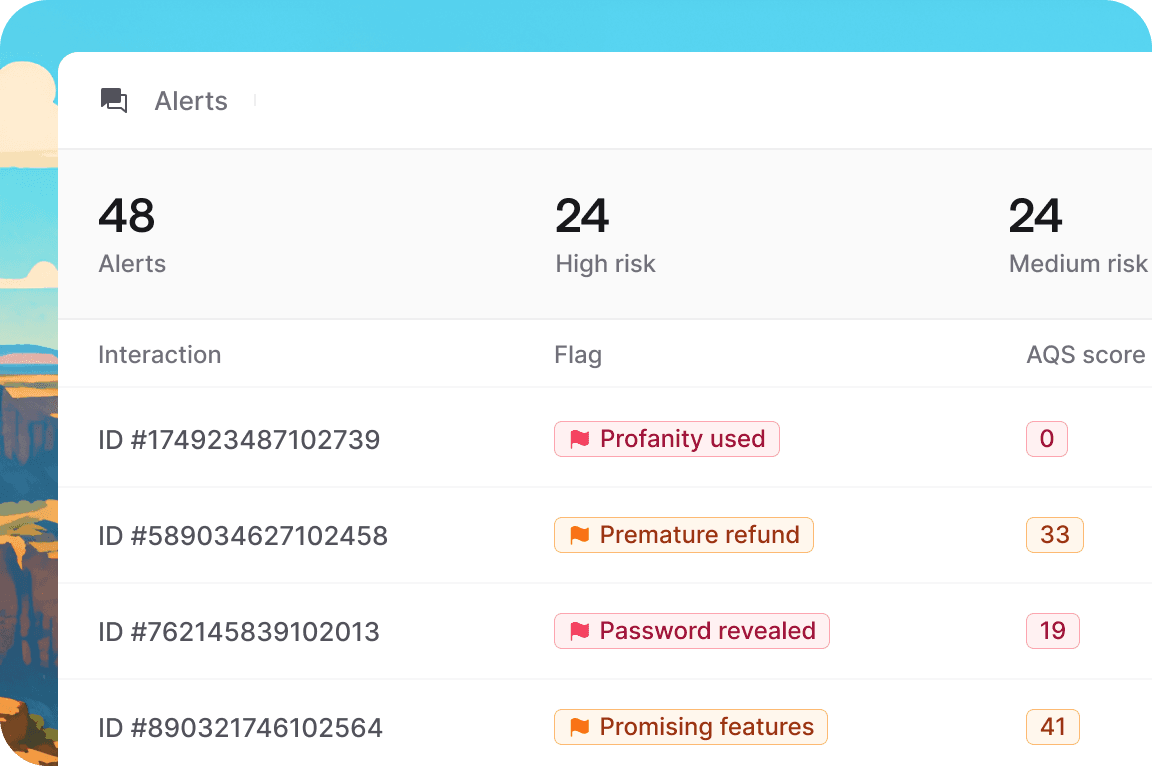Sort by the Flag column header

pos(578,355)
